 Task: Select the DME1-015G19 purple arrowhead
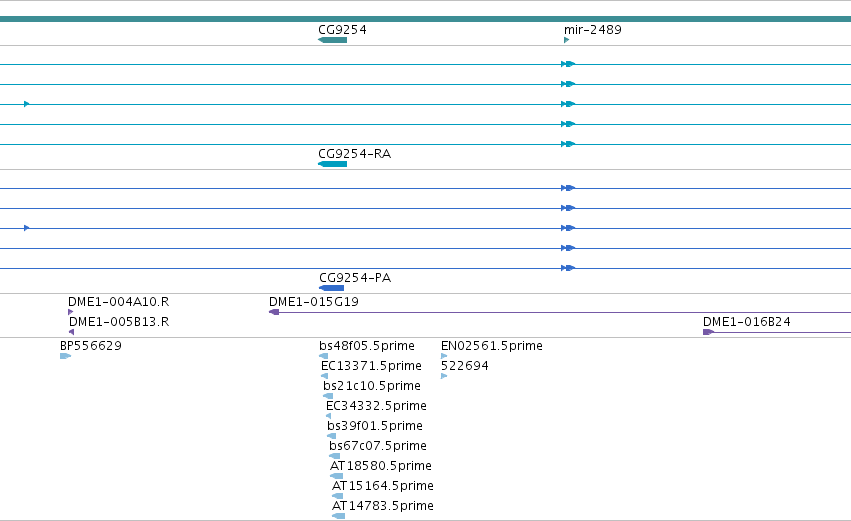(274, 312)
